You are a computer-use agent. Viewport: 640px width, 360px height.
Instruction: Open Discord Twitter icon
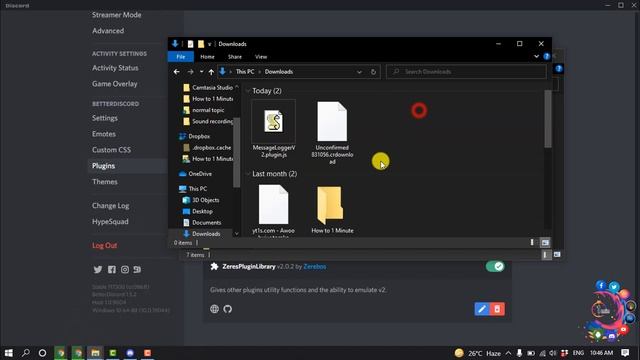(98, 269)
